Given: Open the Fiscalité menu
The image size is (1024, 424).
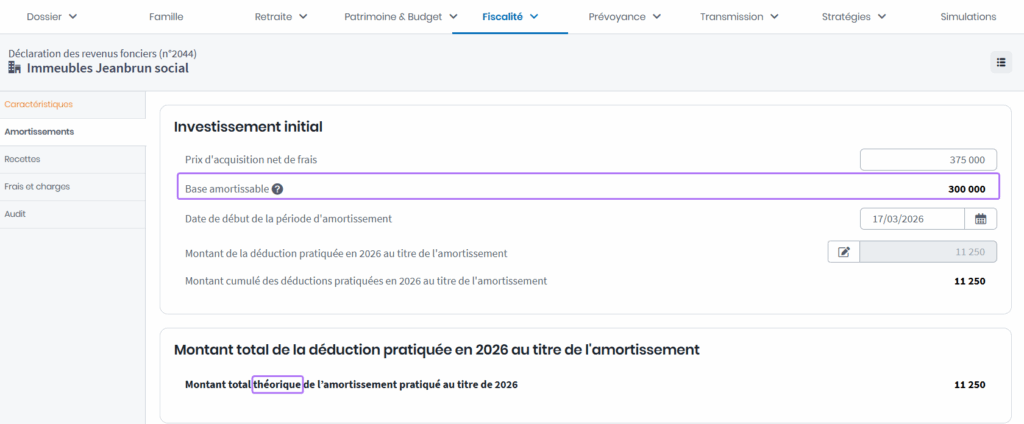Looking at the screenshot, I should [510, 17].
